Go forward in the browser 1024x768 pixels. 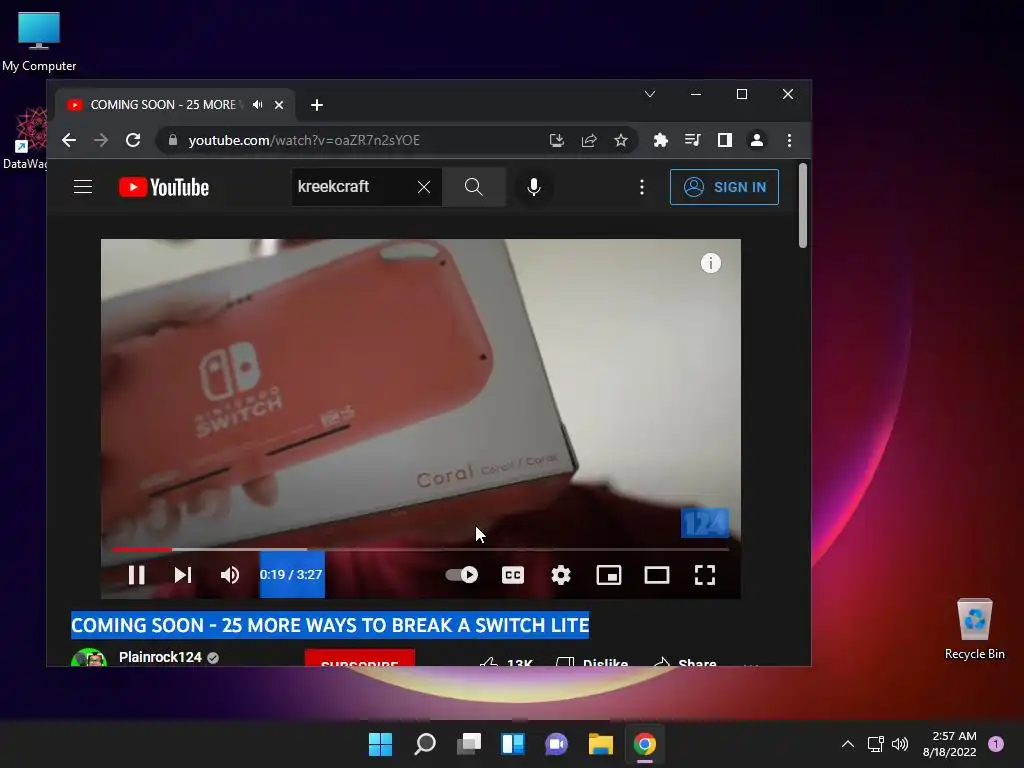(101, 140)
